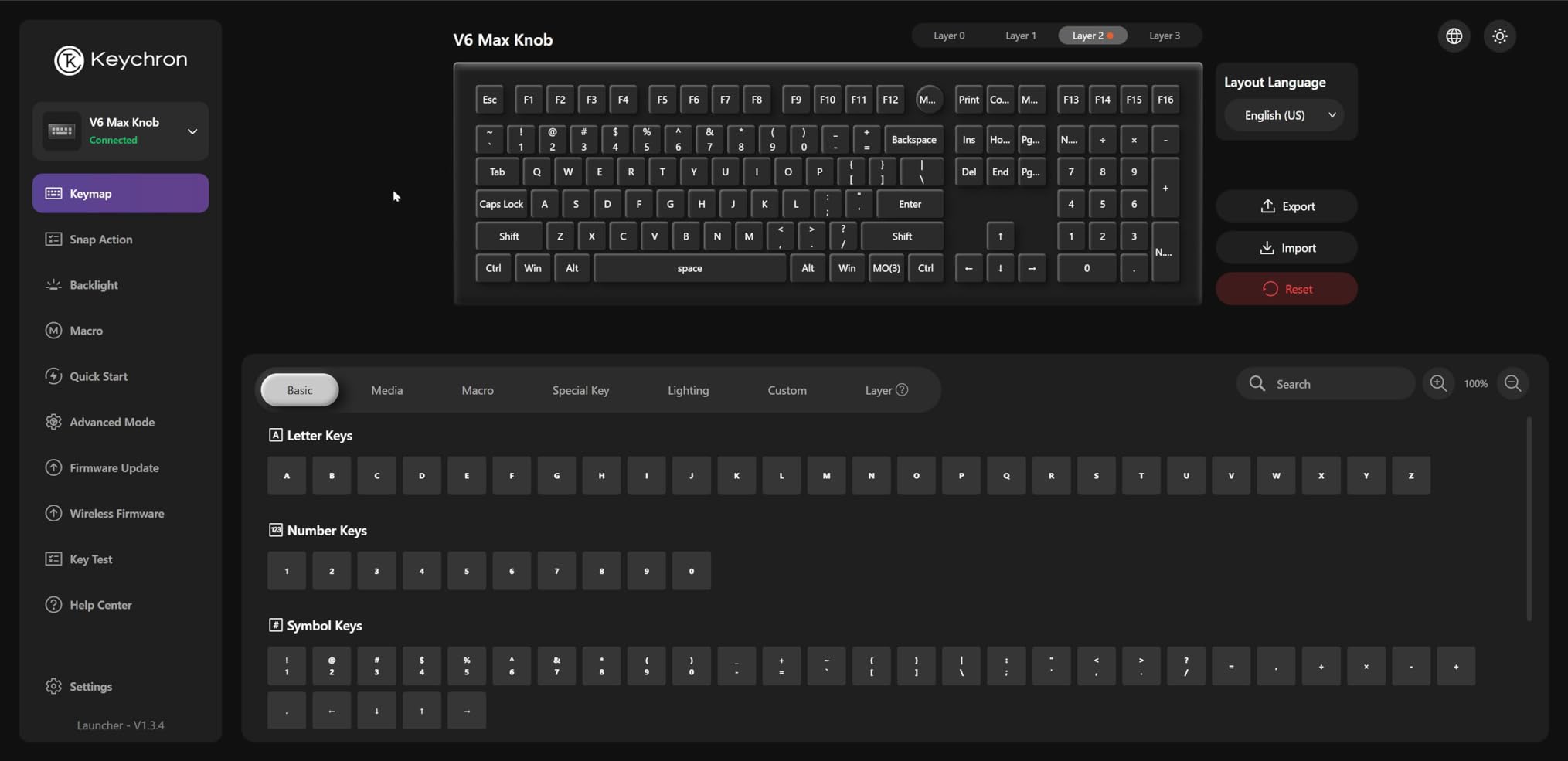The image size is (1568, 761).
Task: Click the 100% zoom level text
Action: [1475, 383]
